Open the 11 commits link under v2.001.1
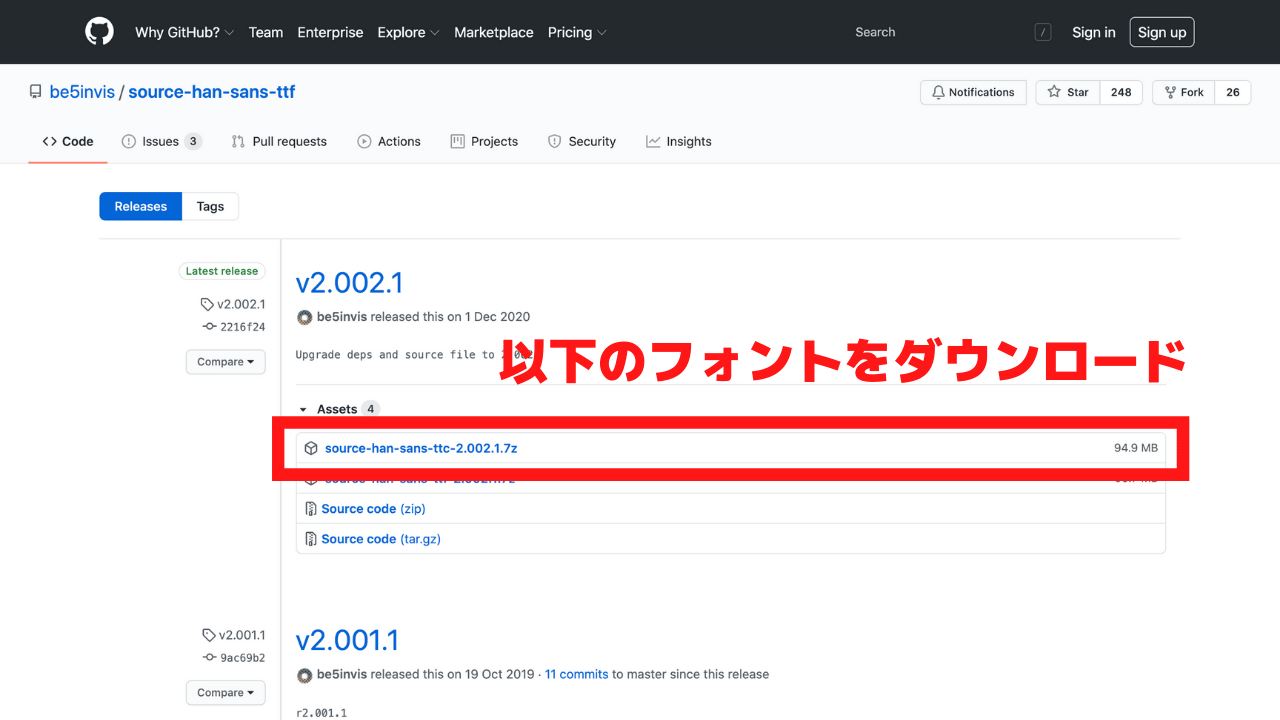This screenshot has width=1280, height=720. tap(576, 674)
